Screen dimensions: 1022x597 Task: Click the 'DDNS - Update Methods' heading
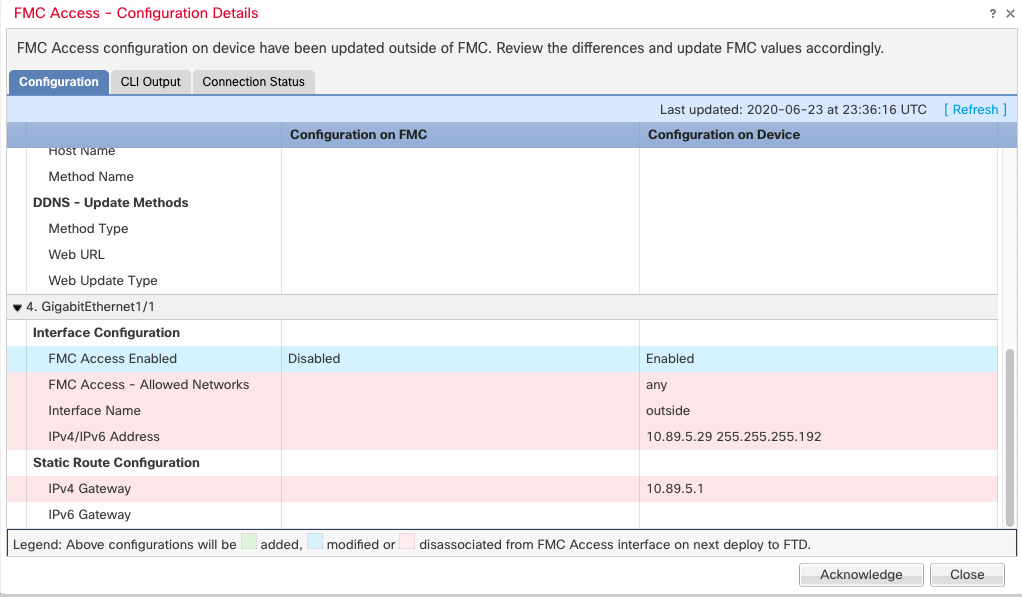click(x=110, y=203)
